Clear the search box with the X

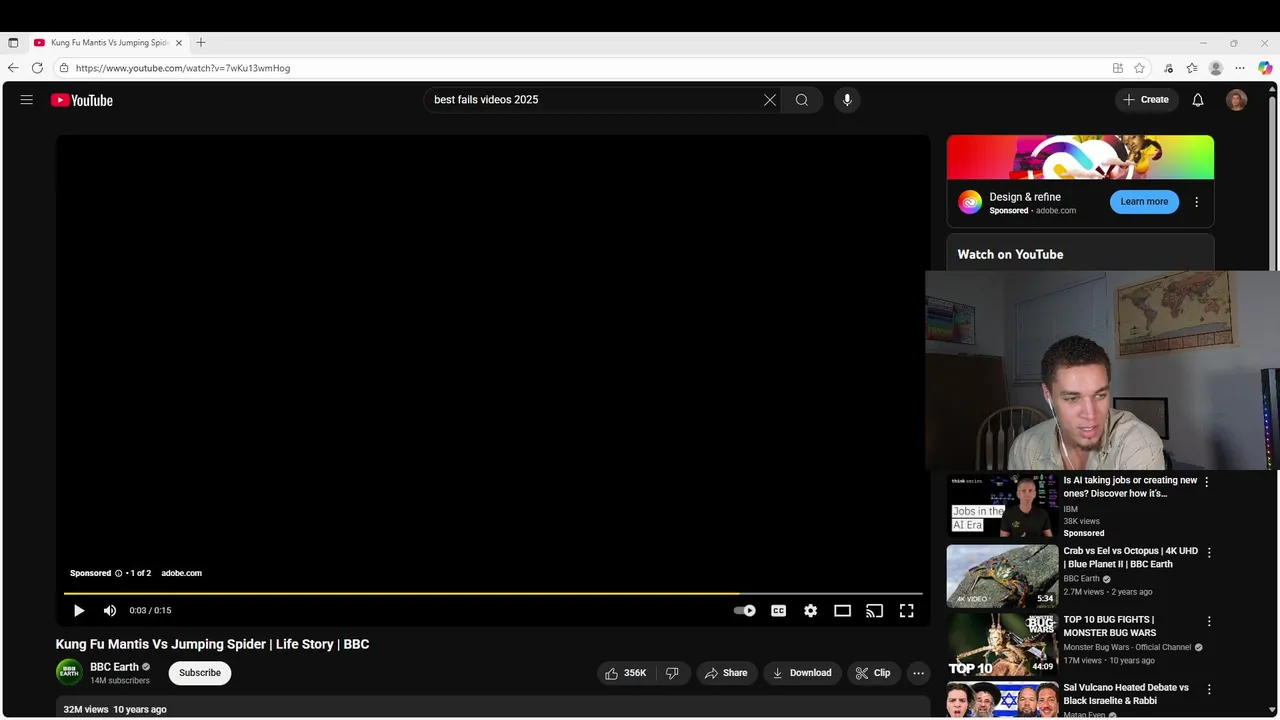point(770,100)
